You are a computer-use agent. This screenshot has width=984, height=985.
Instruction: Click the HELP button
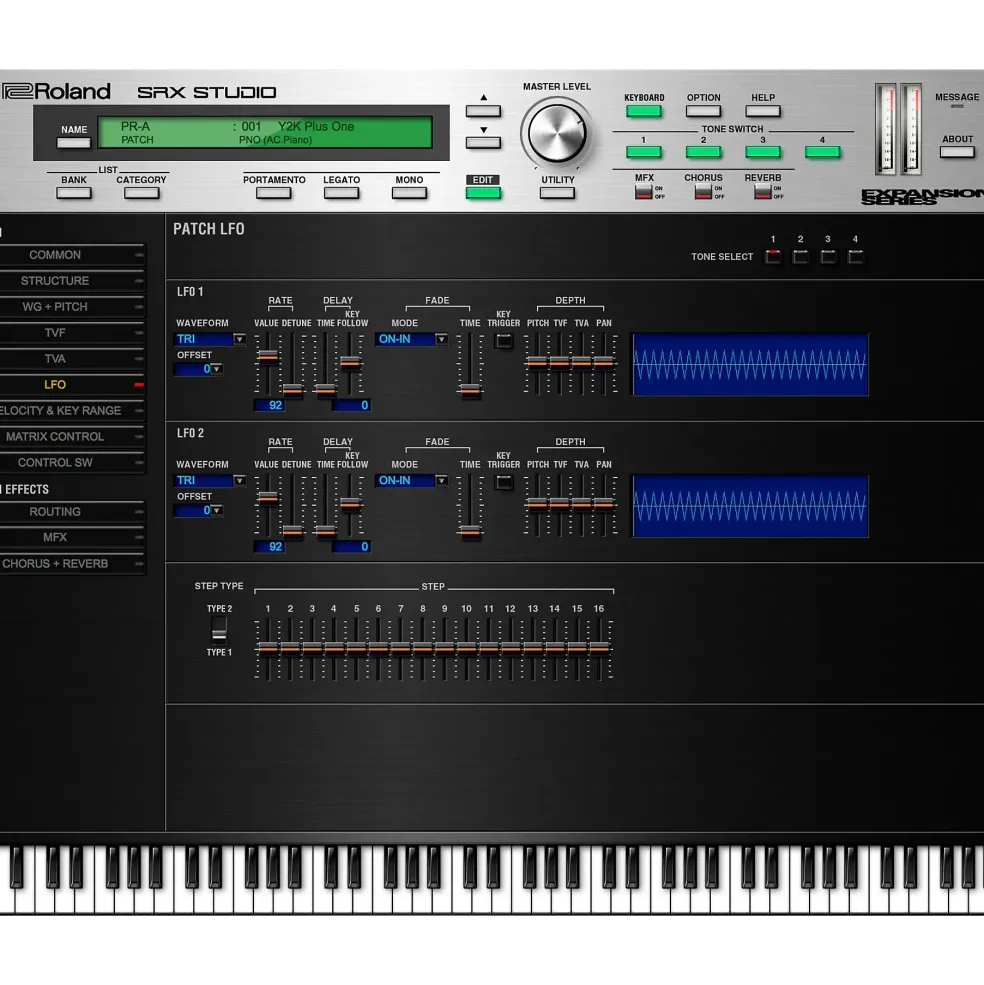(763, 112)
